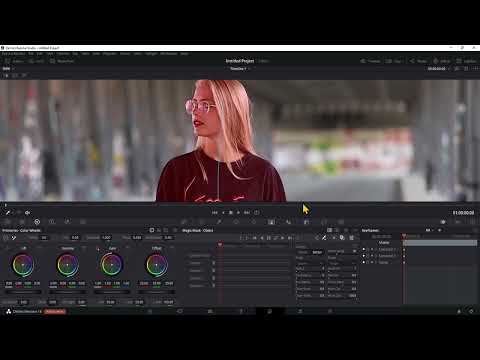Open the File menu

click(x=31, y=54)
